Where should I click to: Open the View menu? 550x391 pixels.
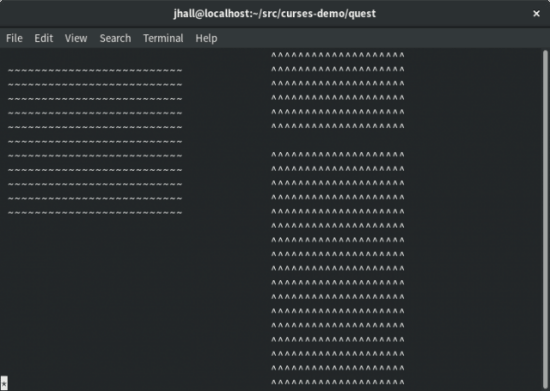click(76, 38)
